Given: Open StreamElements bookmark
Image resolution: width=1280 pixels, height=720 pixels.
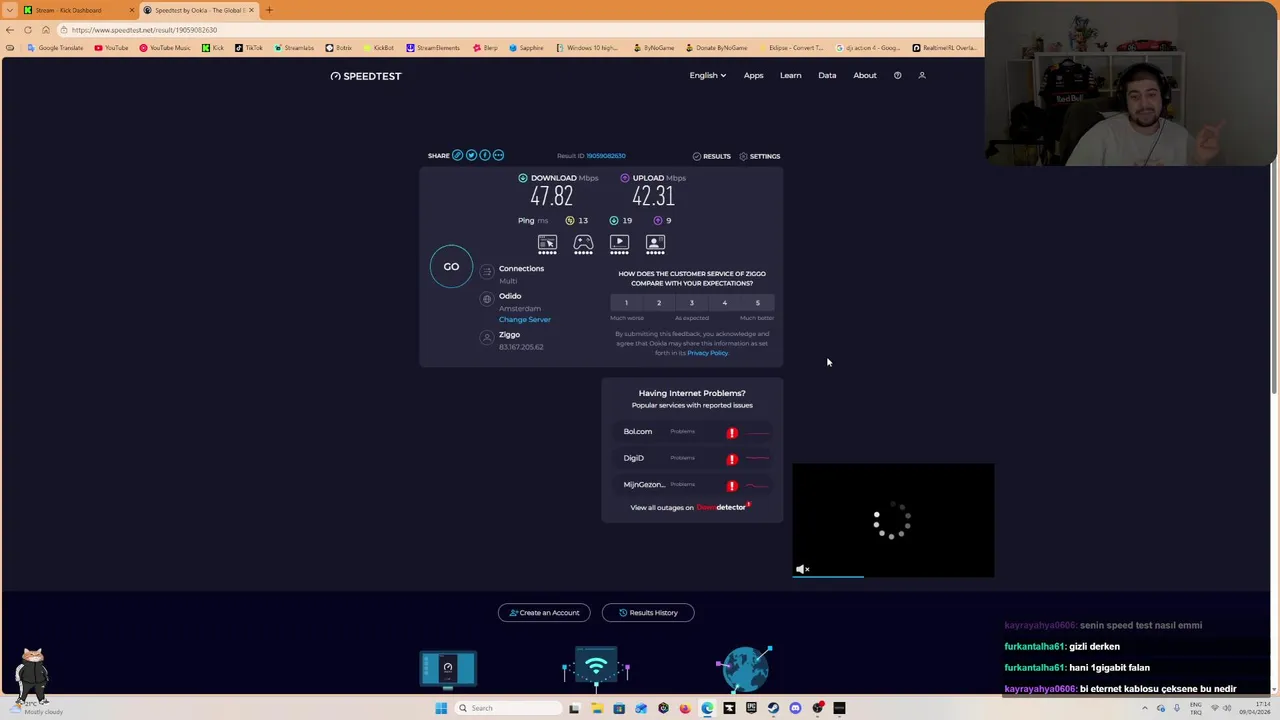Looking at the screenshot, I should [x=433, y=48].
